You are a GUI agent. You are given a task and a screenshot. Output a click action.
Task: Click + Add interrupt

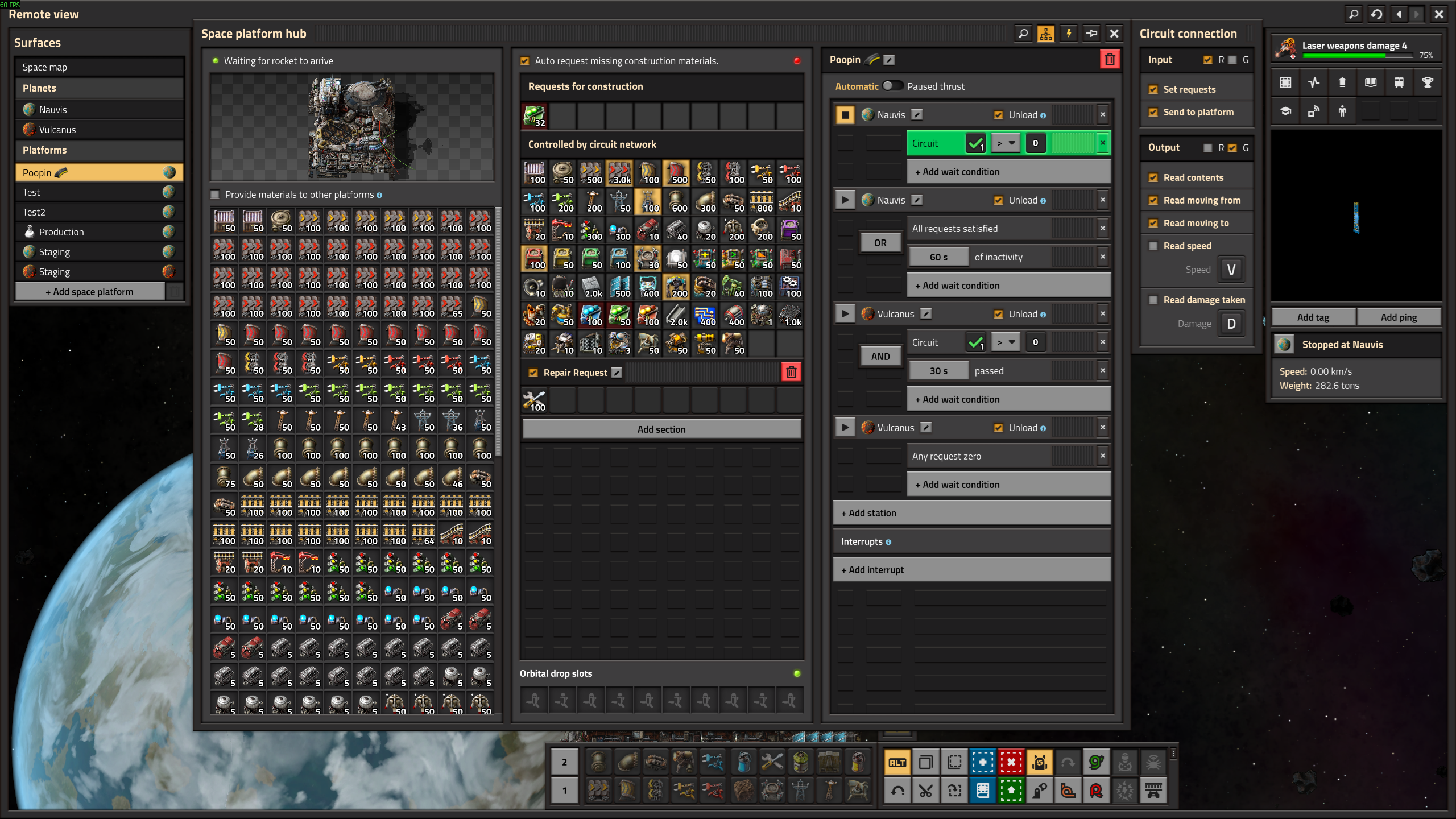(971, 570)
